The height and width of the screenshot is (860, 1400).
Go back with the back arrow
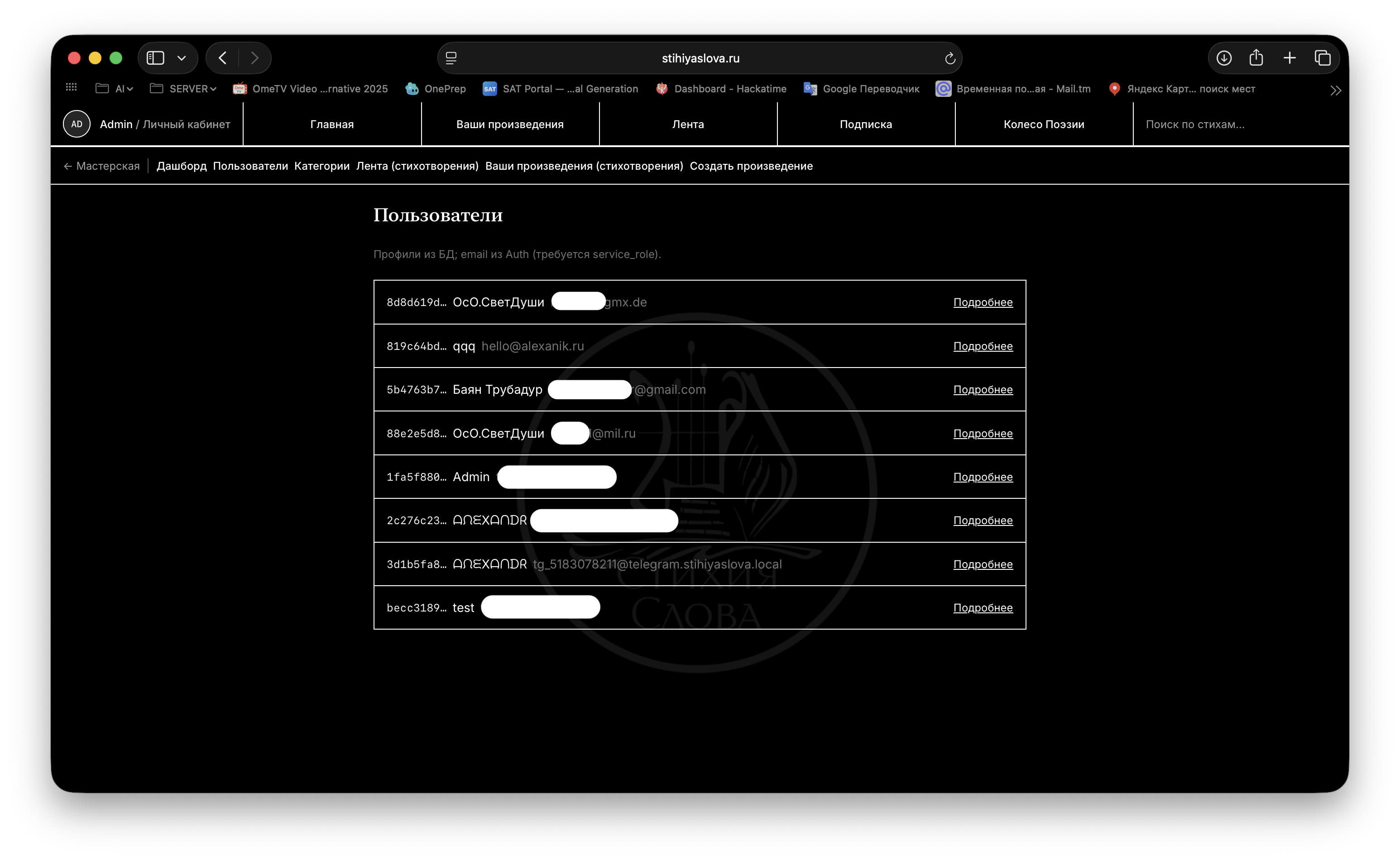pos(222,58)
